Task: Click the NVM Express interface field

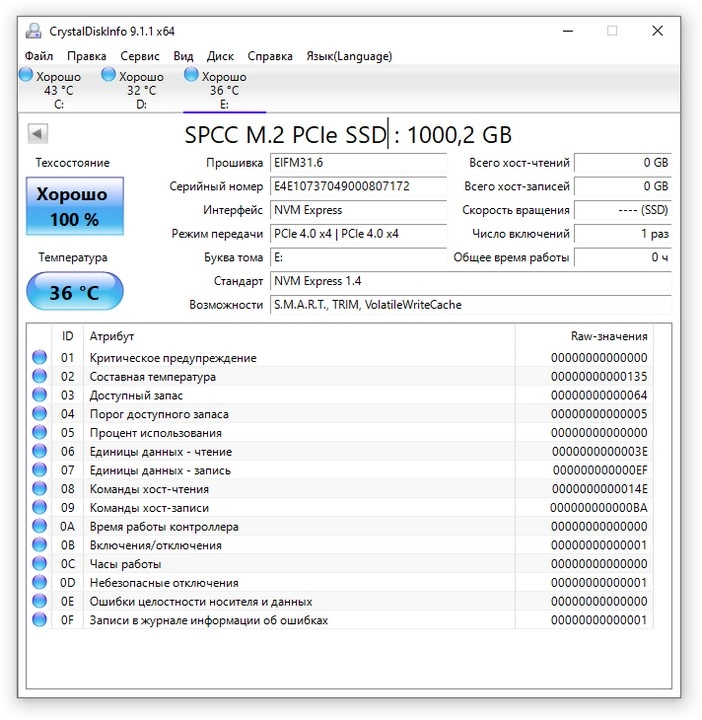Action: point(358,210)
